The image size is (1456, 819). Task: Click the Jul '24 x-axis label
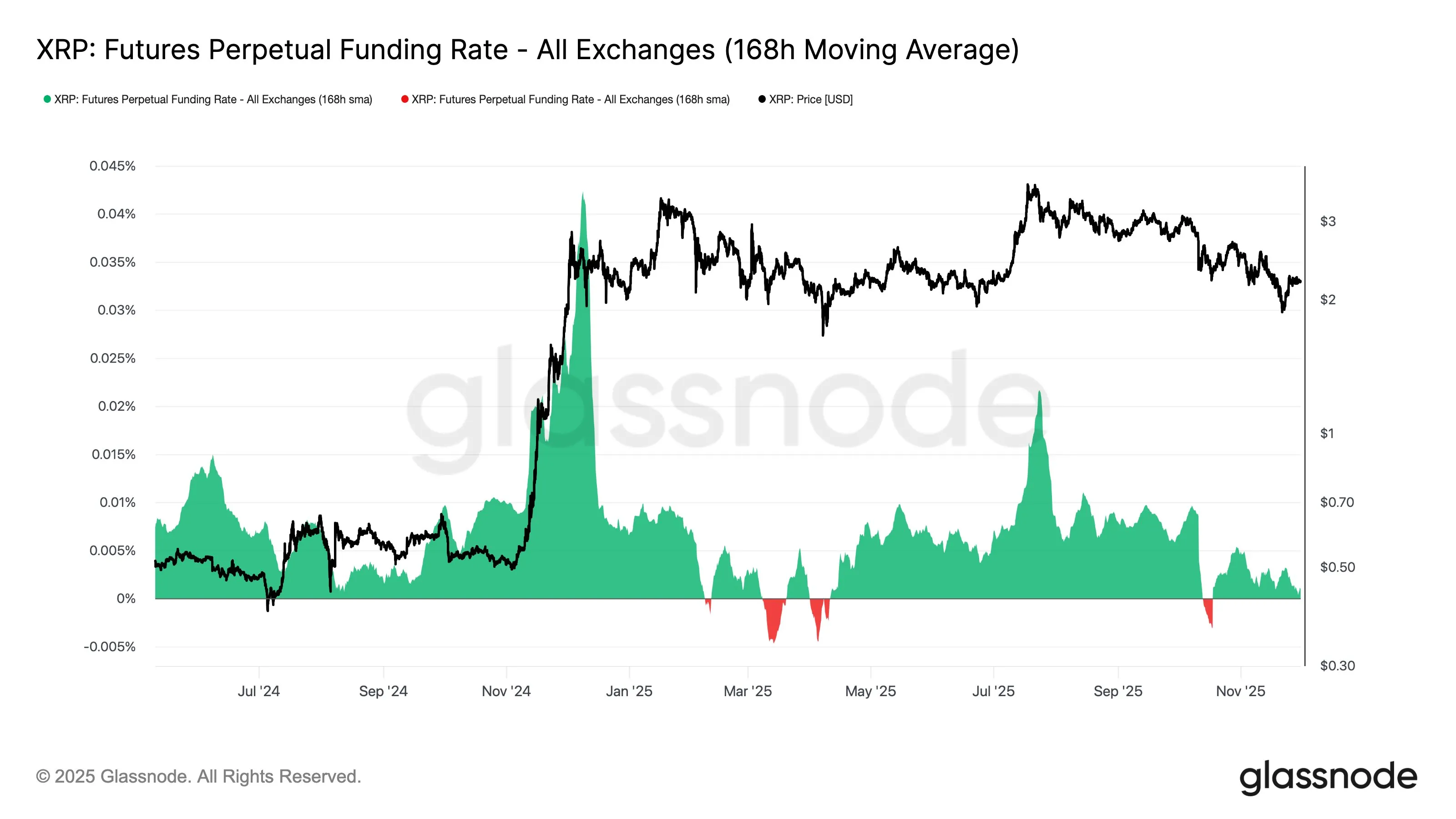259,691
